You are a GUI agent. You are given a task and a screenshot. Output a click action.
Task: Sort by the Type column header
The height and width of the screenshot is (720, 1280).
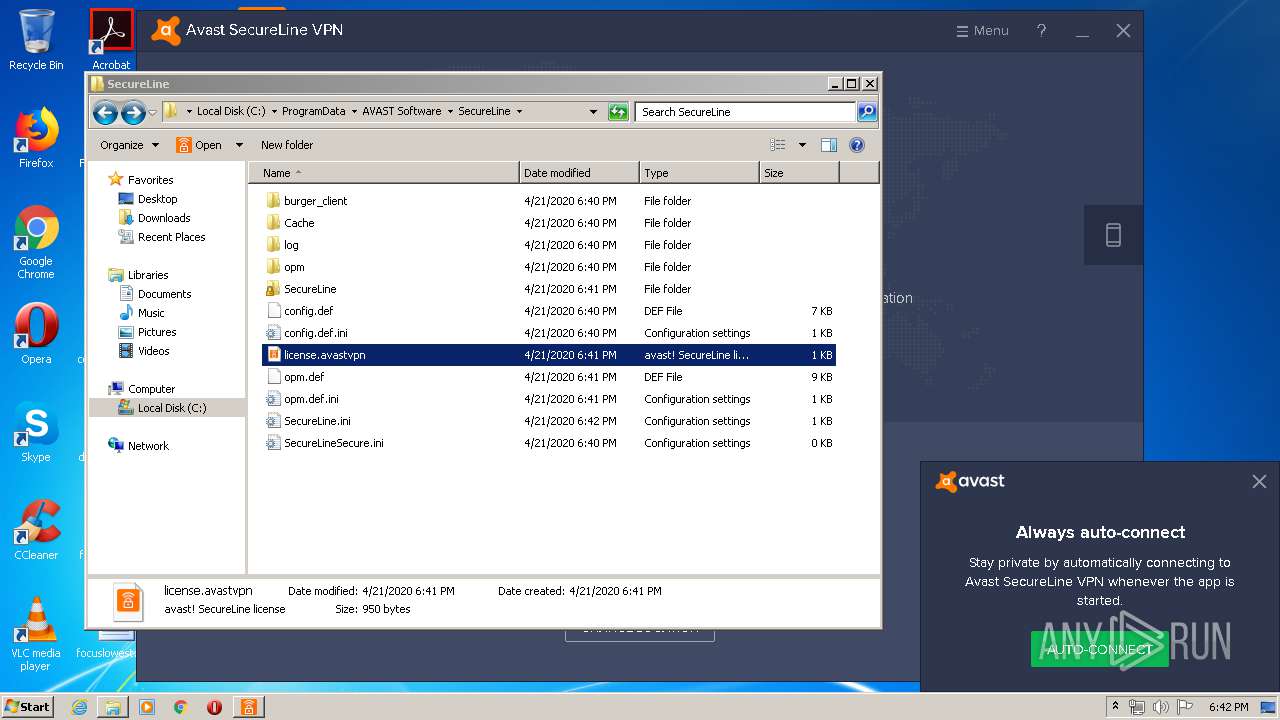[x=699, y=173]
